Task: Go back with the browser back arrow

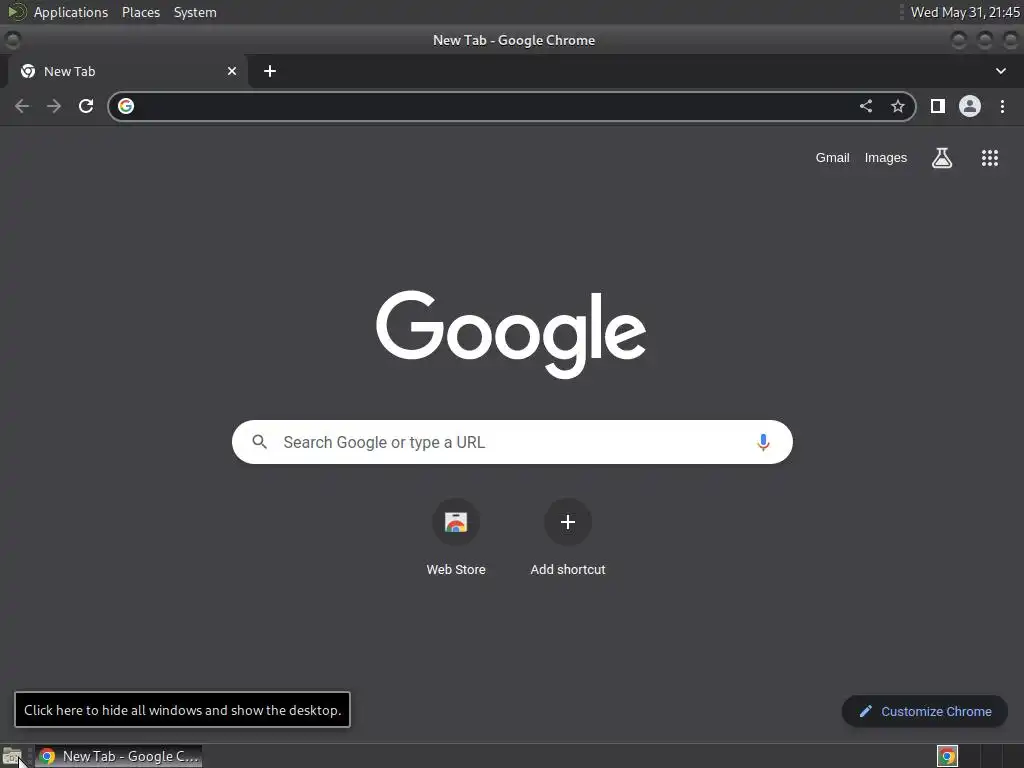Action: [22, 106]
